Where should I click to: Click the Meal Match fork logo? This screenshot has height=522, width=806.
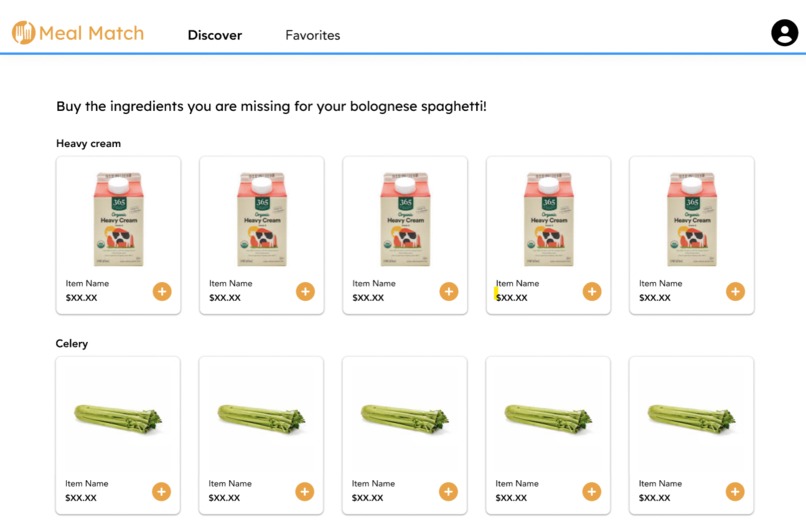[24, 33]
